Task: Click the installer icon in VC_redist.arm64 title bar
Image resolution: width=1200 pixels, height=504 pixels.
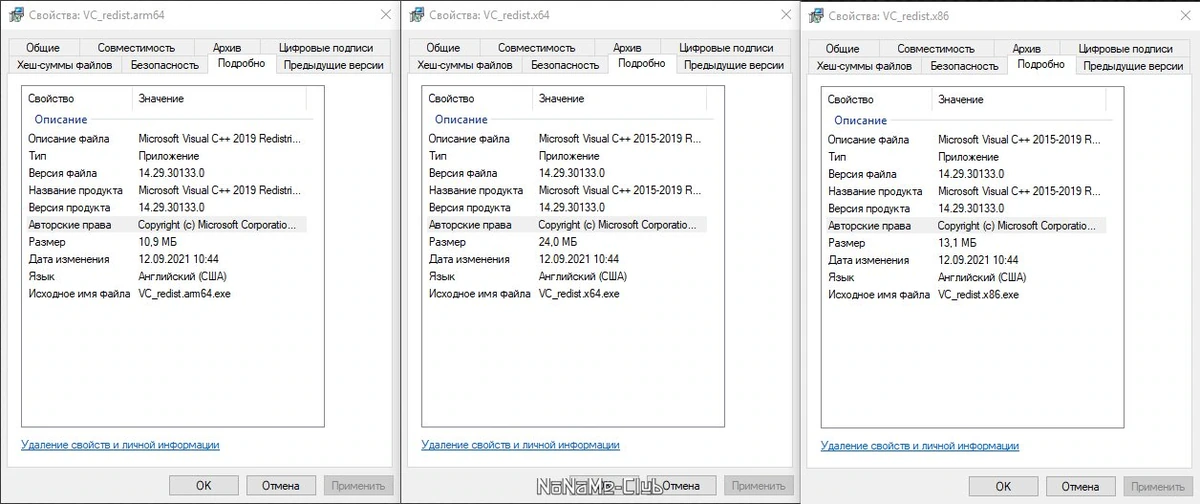Action: [x=14, y=15]
